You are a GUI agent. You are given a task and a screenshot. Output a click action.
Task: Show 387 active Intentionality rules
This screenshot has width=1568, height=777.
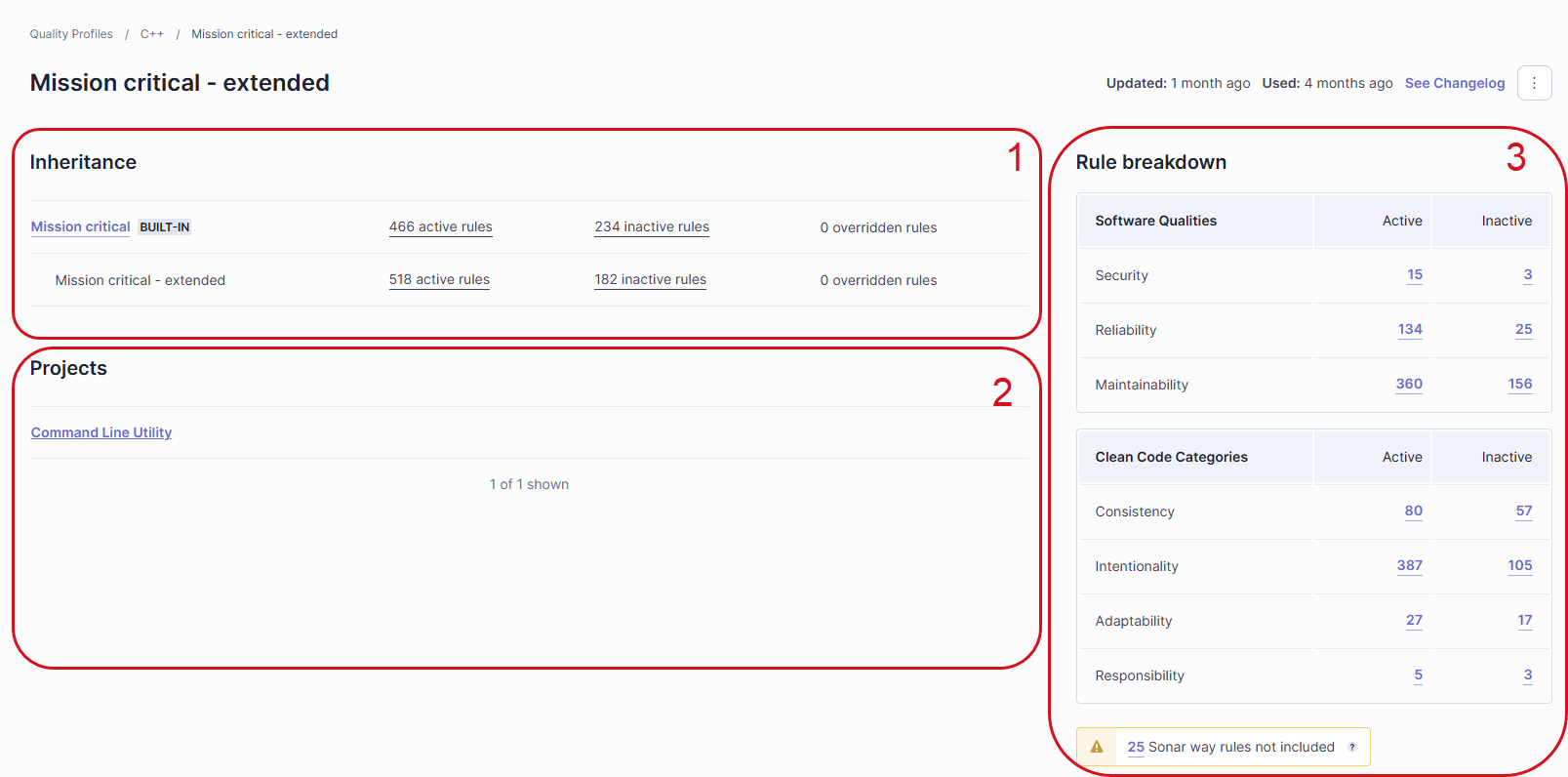[1409, 566]
